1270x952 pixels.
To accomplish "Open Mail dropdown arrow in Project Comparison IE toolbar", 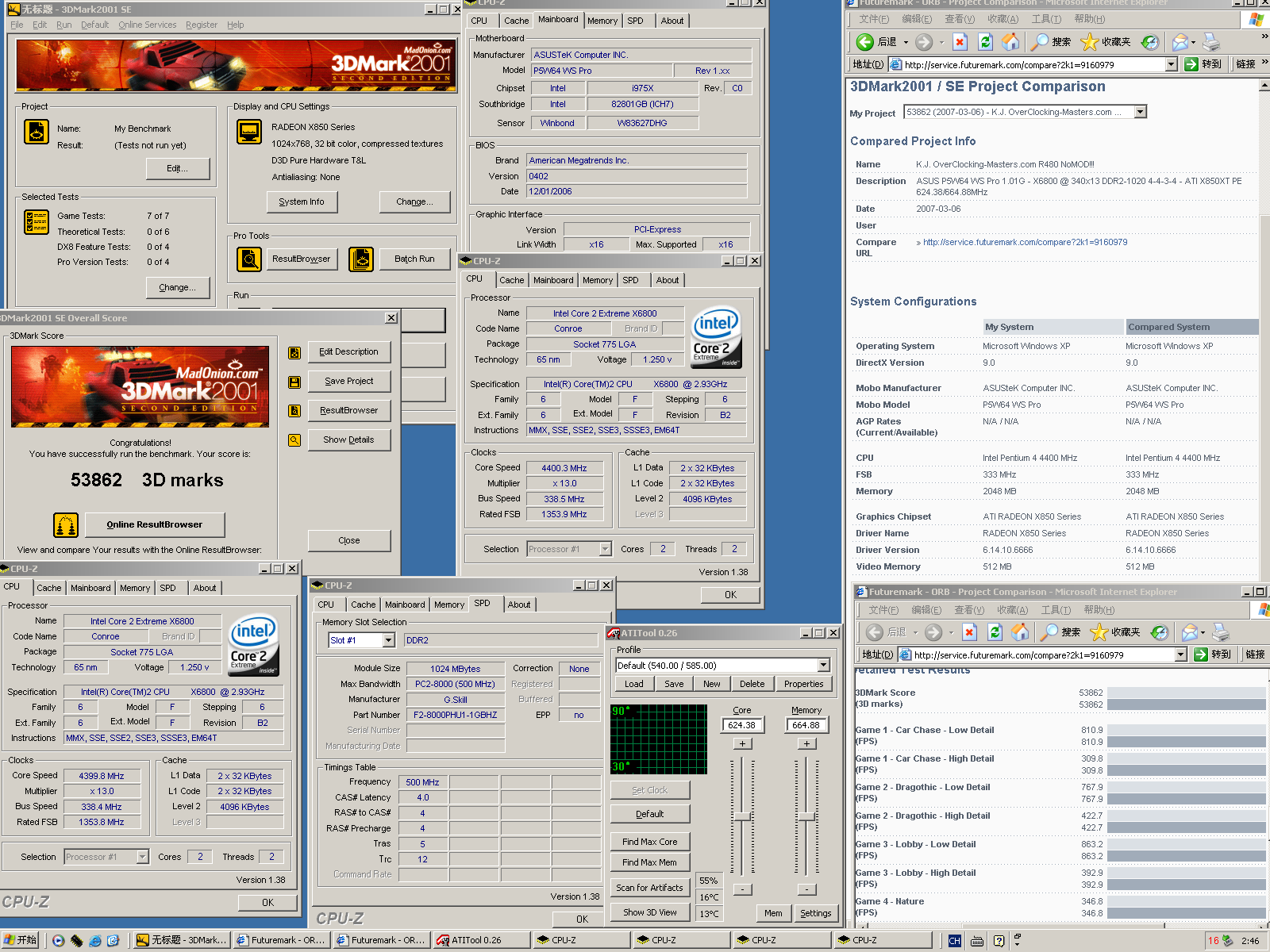I will (x=1194, y=42).
